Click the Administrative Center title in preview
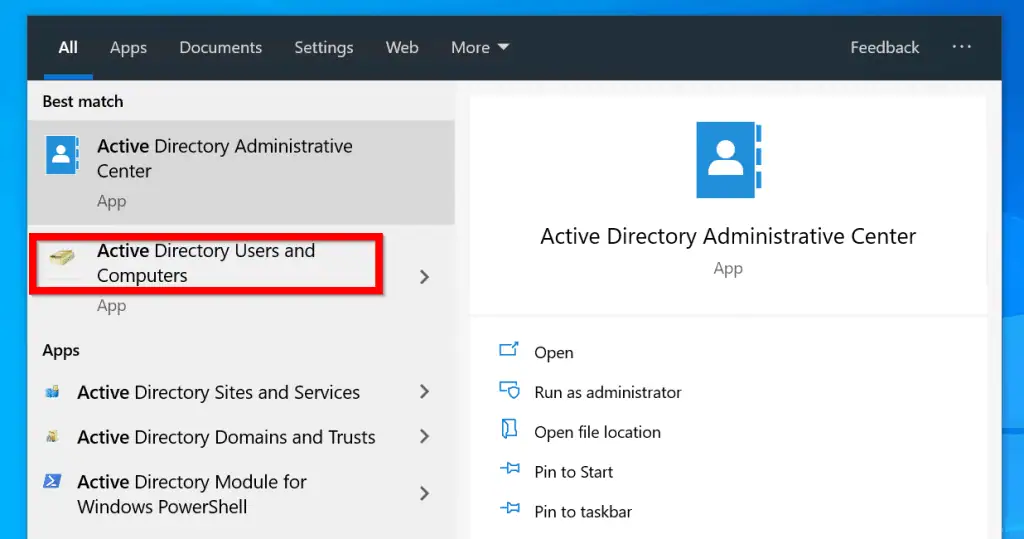Viewport: 1024px width, 539px height. [728, 236]
